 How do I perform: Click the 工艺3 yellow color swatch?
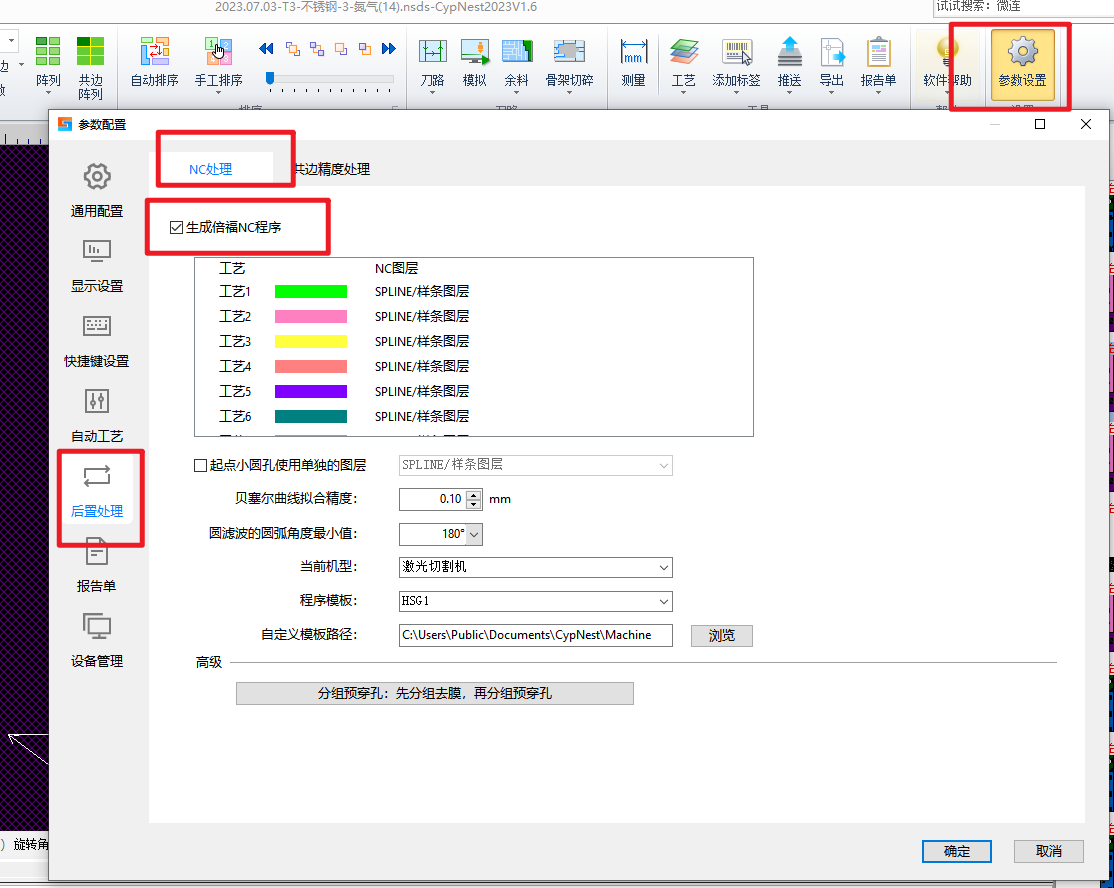[310, 341]
